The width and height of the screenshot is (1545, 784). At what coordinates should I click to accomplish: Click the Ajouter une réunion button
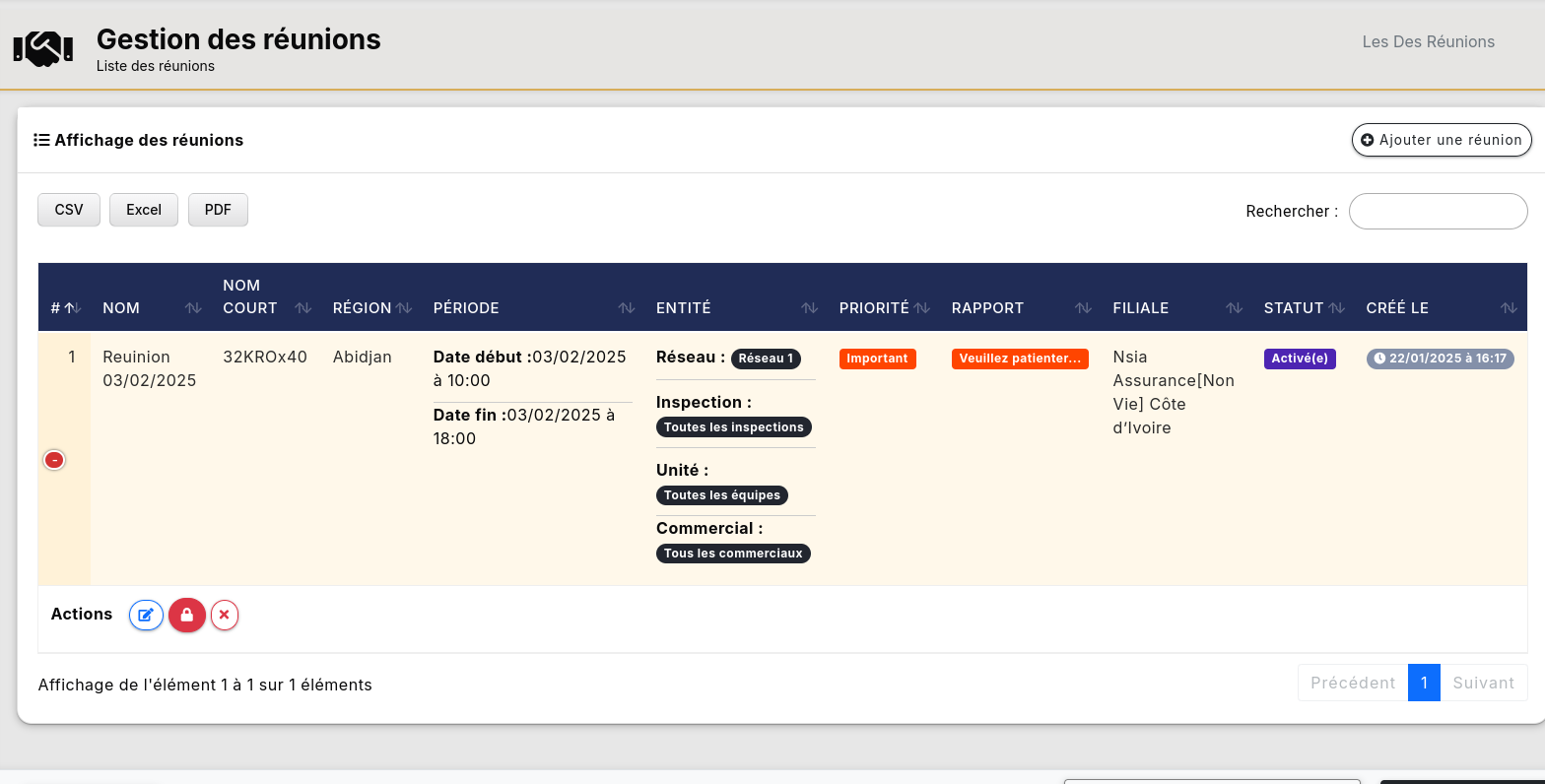(1442, 140)
